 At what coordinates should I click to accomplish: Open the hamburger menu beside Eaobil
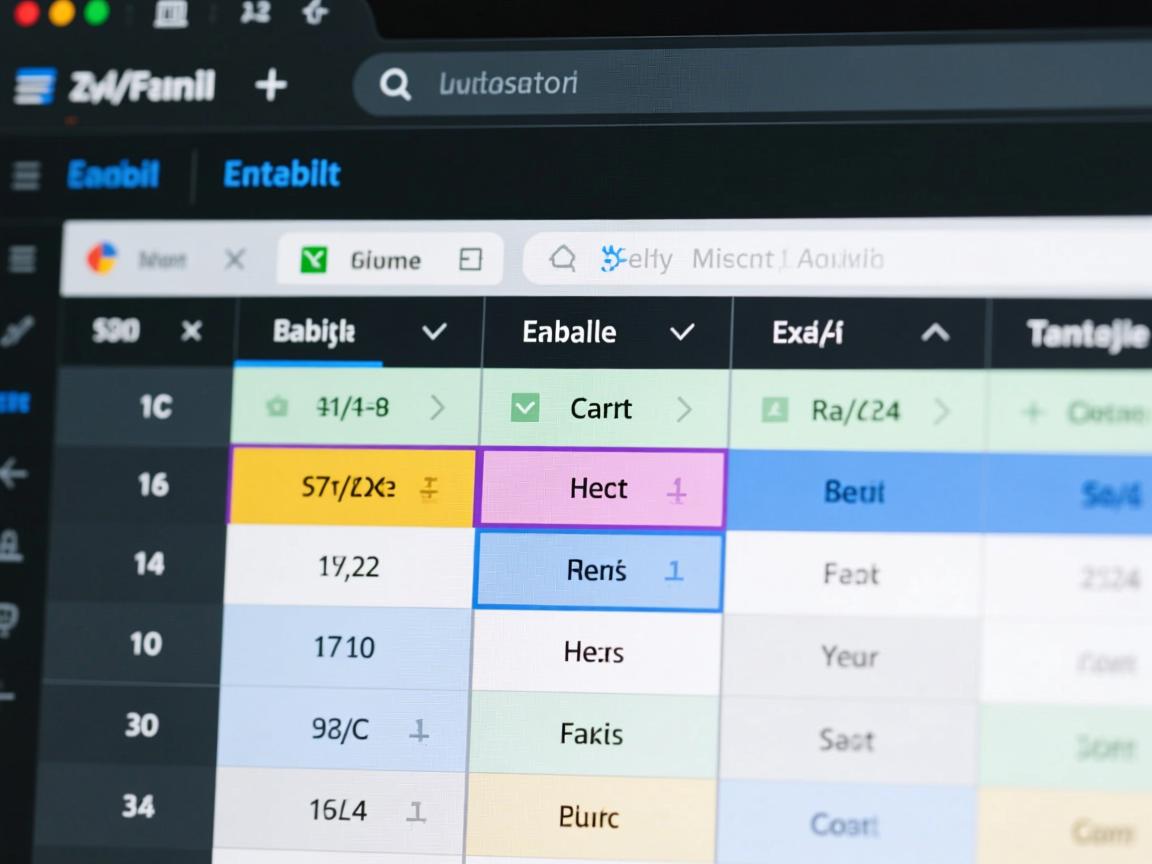tap(25, 176)
